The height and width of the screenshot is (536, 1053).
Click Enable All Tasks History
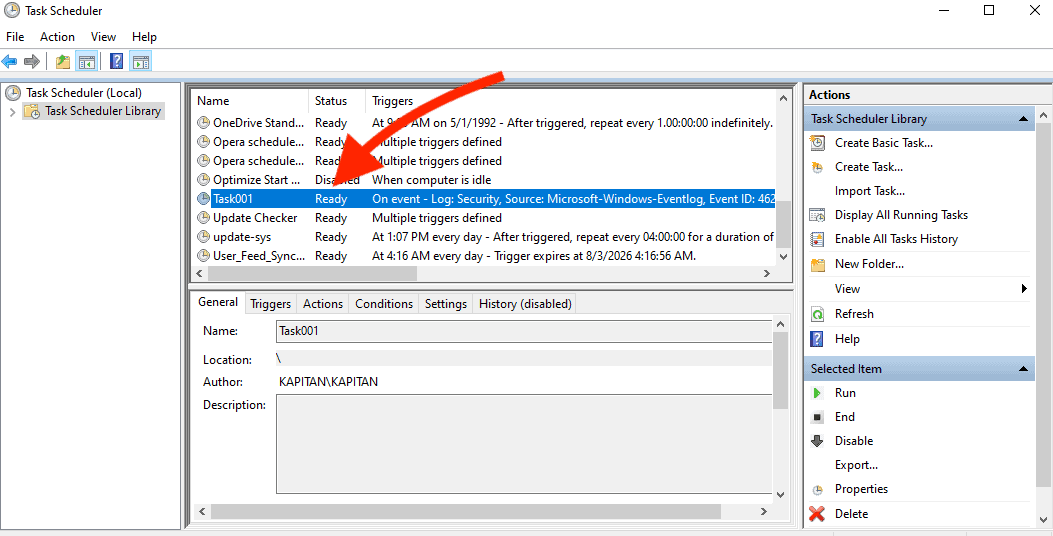pos(896,239)
